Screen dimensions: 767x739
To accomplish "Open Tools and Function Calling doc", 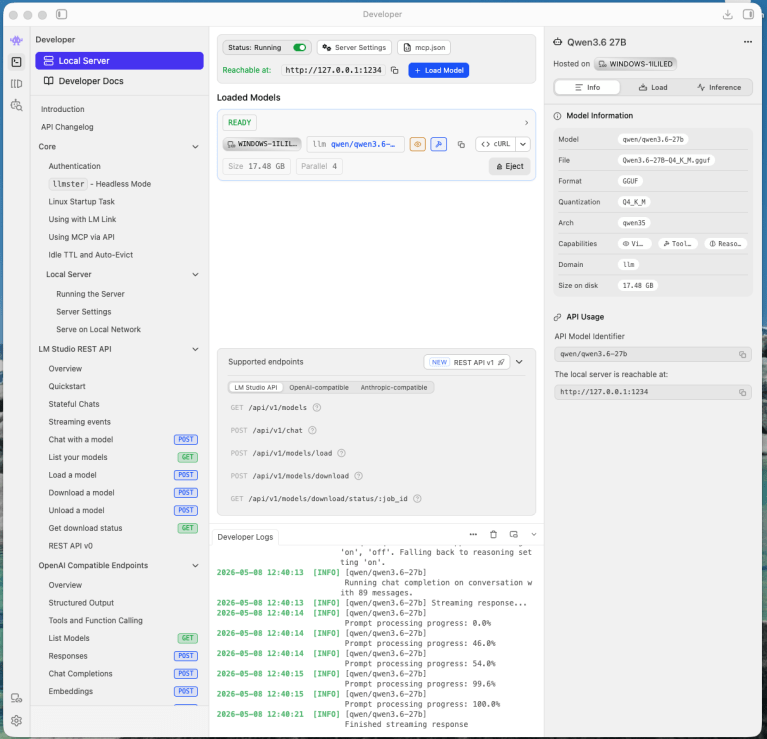I will pyautogui.click(x=95, y=620).
